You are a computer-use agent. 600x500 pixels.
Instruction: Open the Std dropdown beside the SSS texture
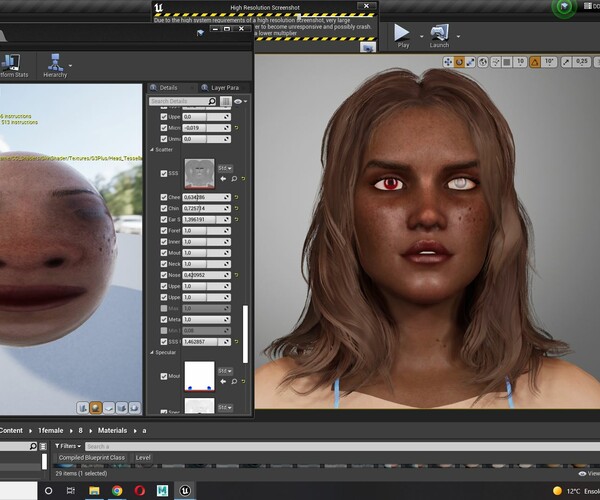coord(225,168)
